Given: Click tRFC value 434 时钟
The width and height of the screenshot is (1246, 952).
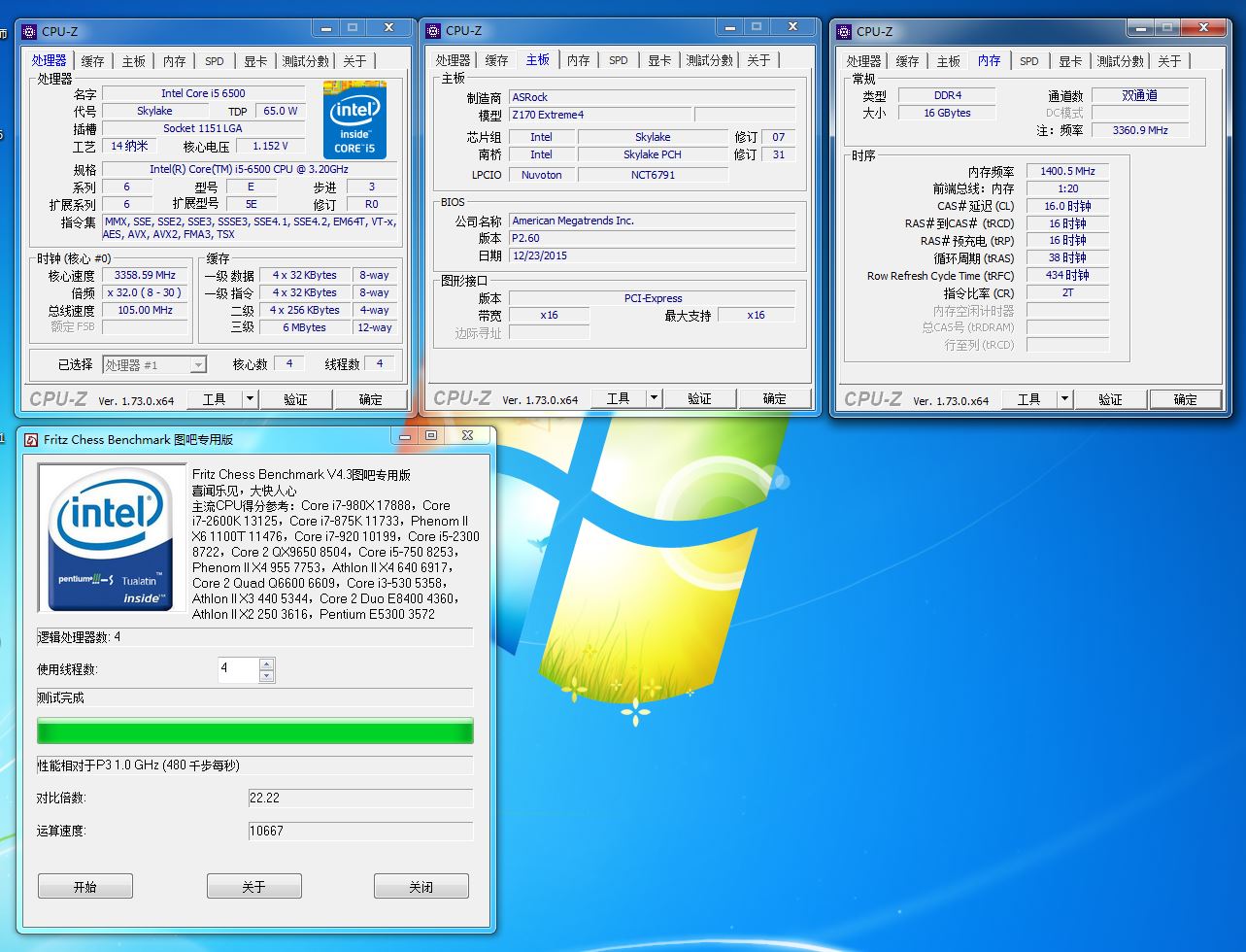Looking at the screenshot, I should (x=1067, y=275).
